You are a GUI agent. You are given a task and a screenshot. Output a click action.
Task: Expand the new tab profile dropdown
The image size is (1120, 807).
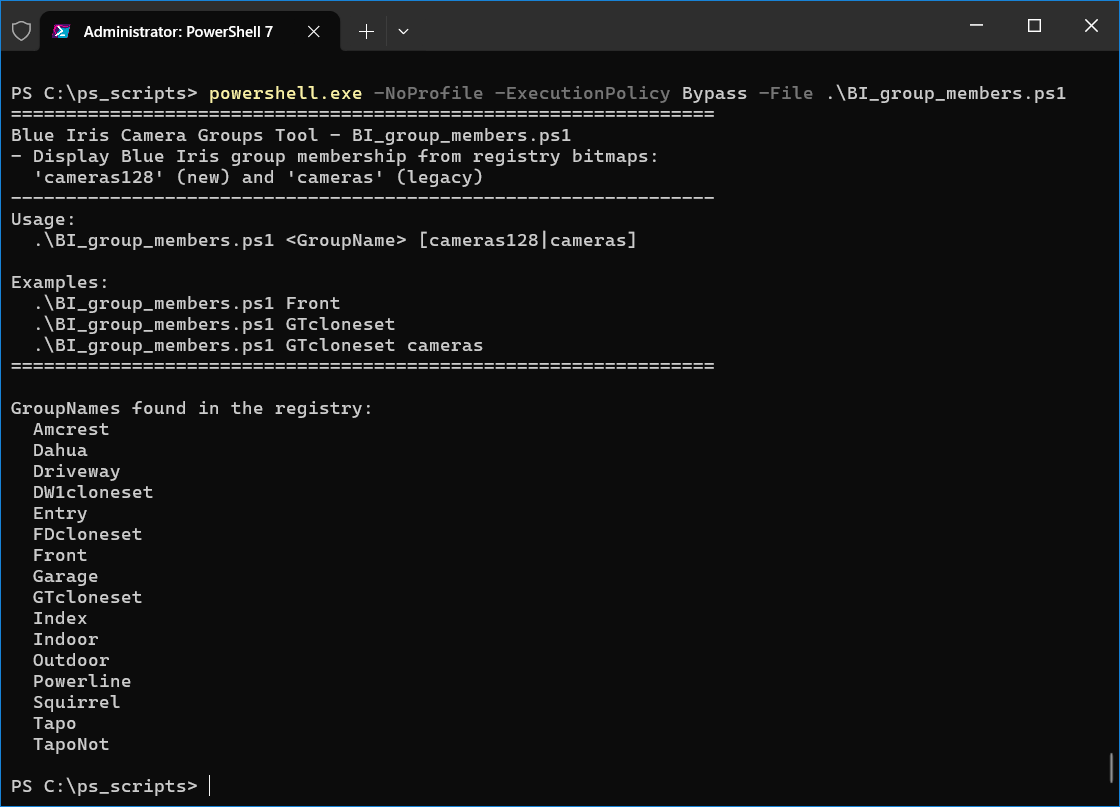point(404,31)
